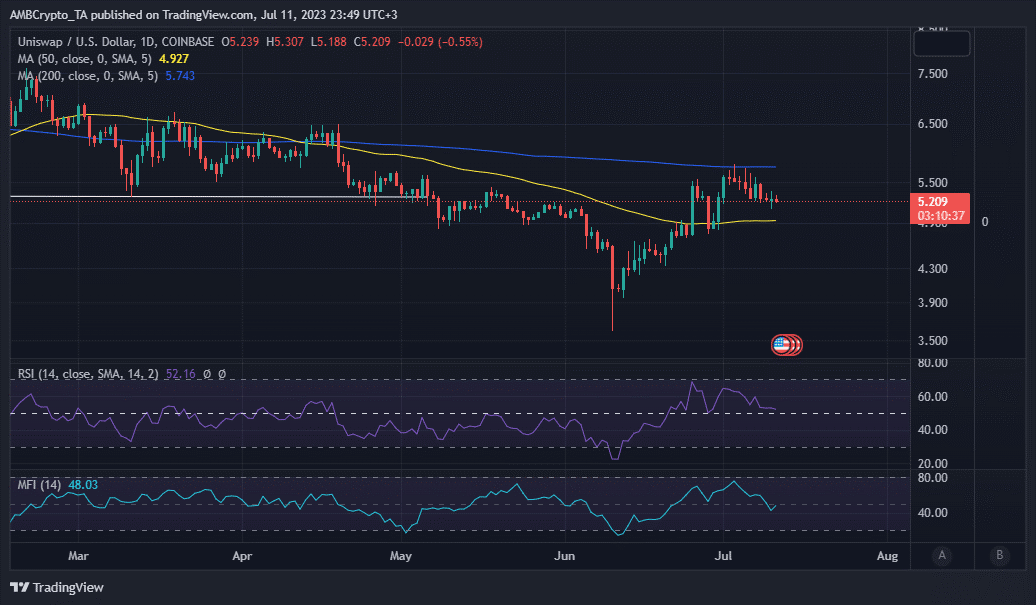The height and width of the screenshot is (605, 1036).
Task: Click the RSI (14, close, SMA, 14, 2) legend
Action: [88, 374]
